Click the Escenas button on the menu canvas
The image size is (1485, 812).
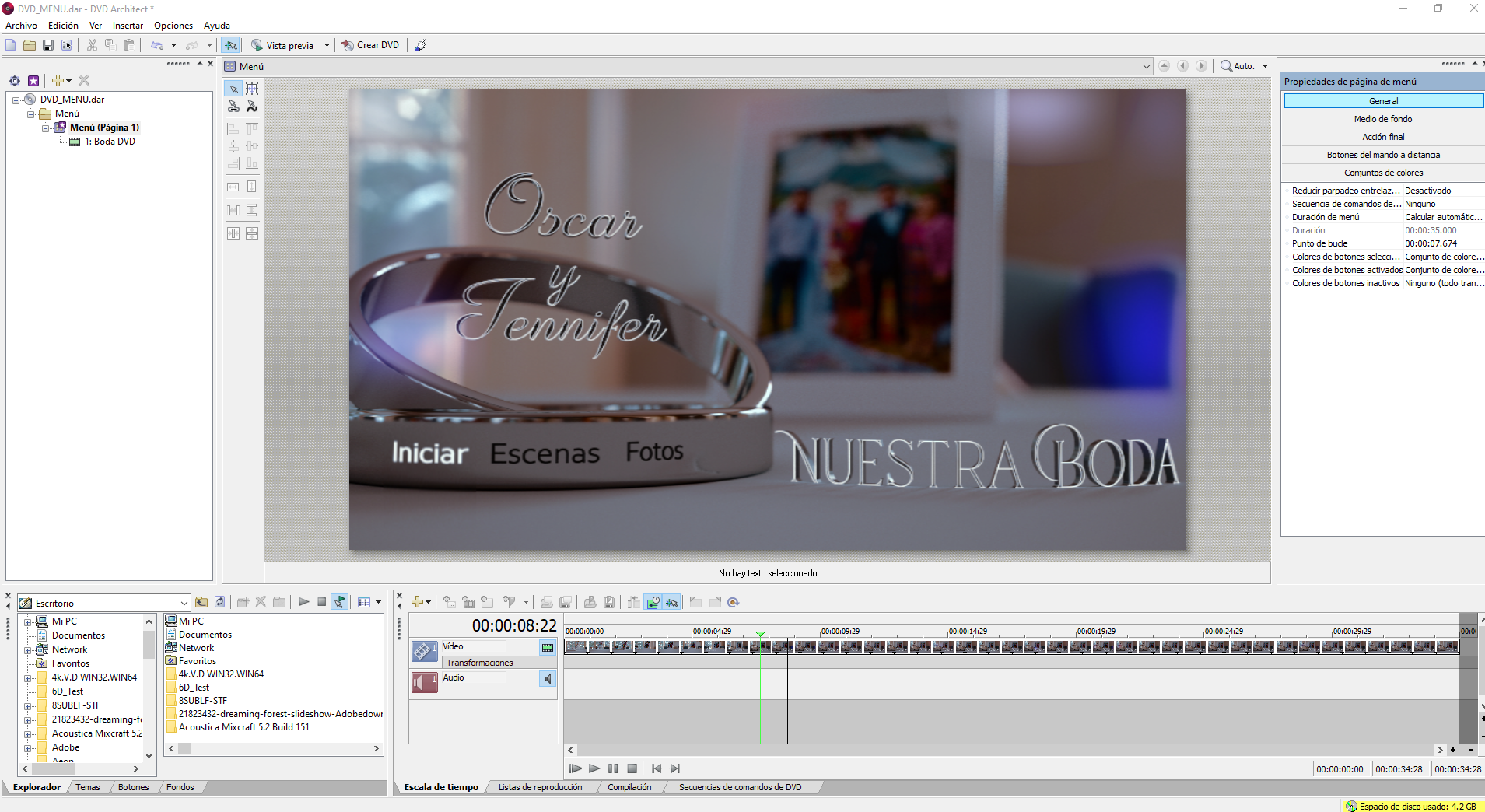(x=545, y=453)
